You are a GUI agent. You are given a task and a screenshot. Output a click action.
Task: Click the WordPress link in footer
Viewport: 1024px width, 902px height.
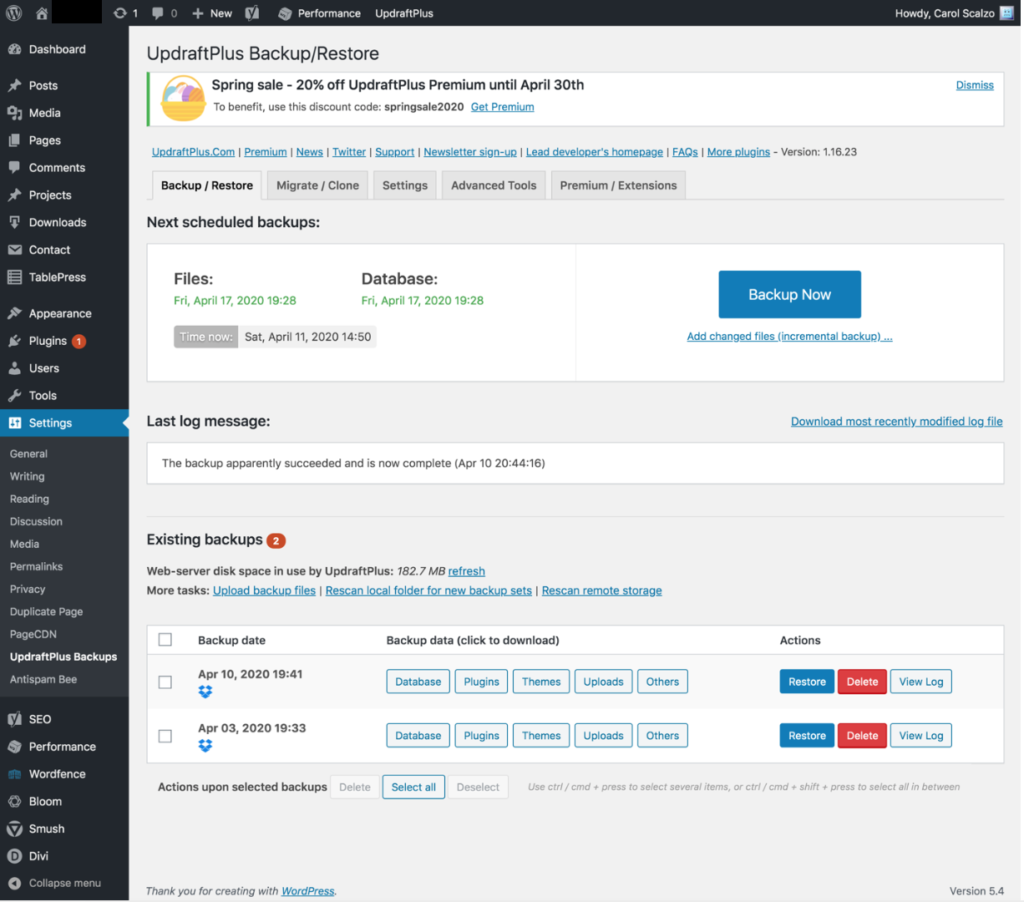coord(308,891)
